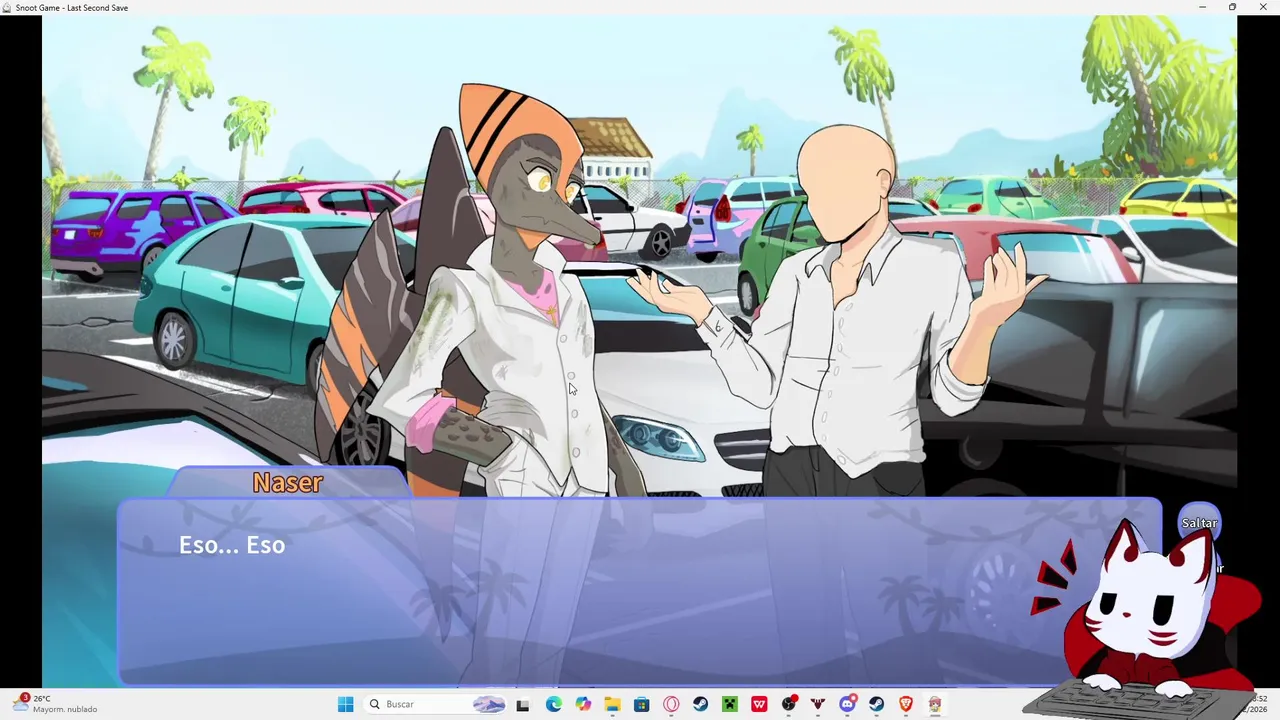This screenshot has height=720, width=1280.
Task: Open Task View from the taskbar
Action: point(522,704)
